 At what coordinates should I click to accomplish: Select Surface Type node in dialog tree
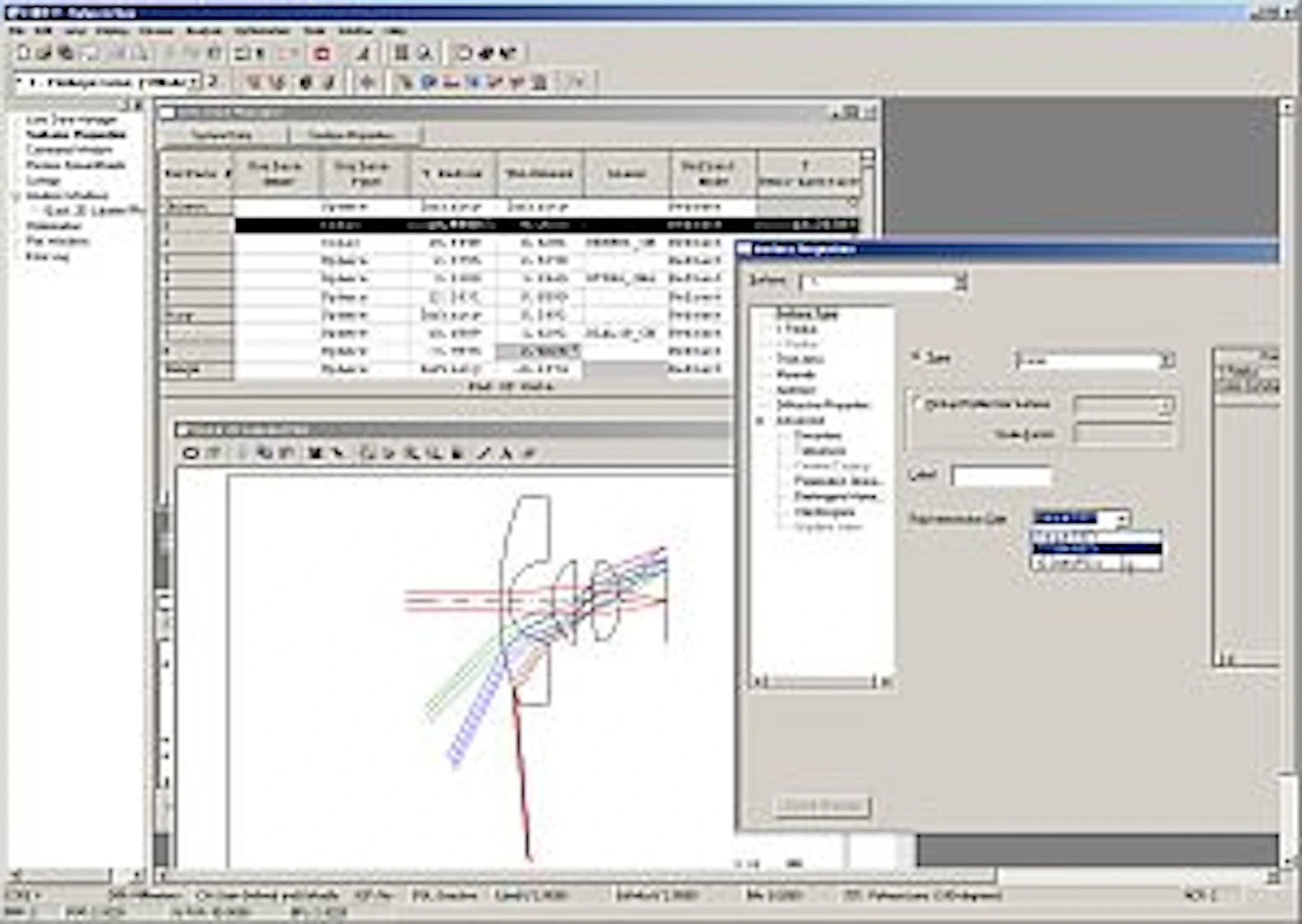[807, 314]
